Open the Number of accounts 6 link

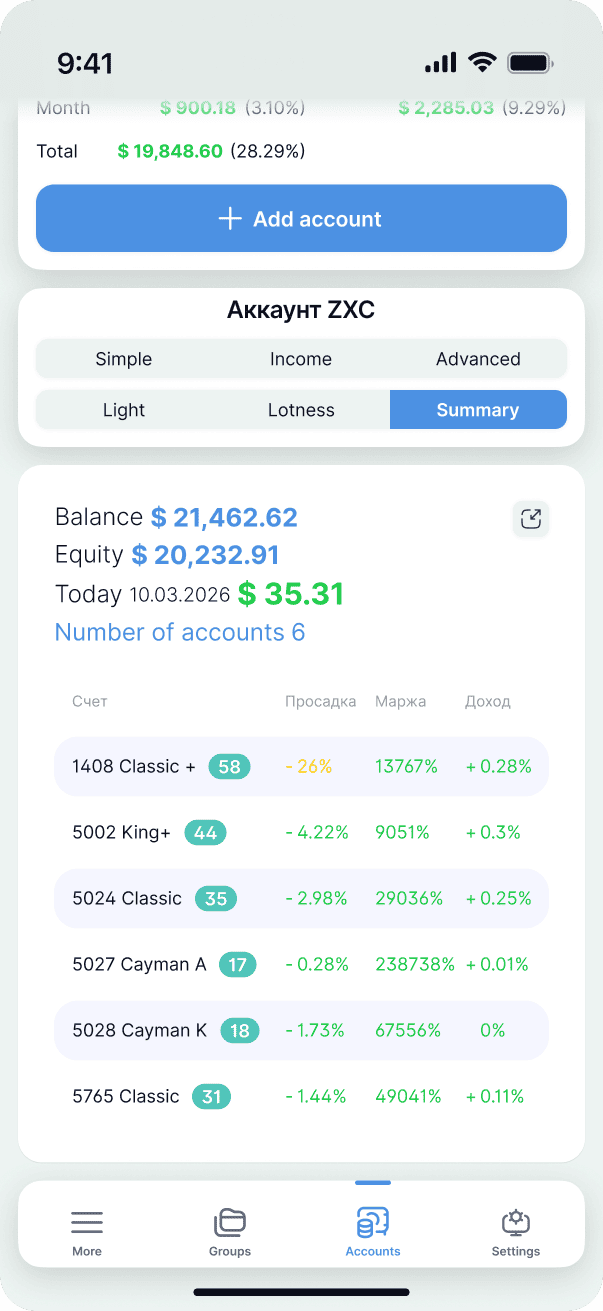180,633
